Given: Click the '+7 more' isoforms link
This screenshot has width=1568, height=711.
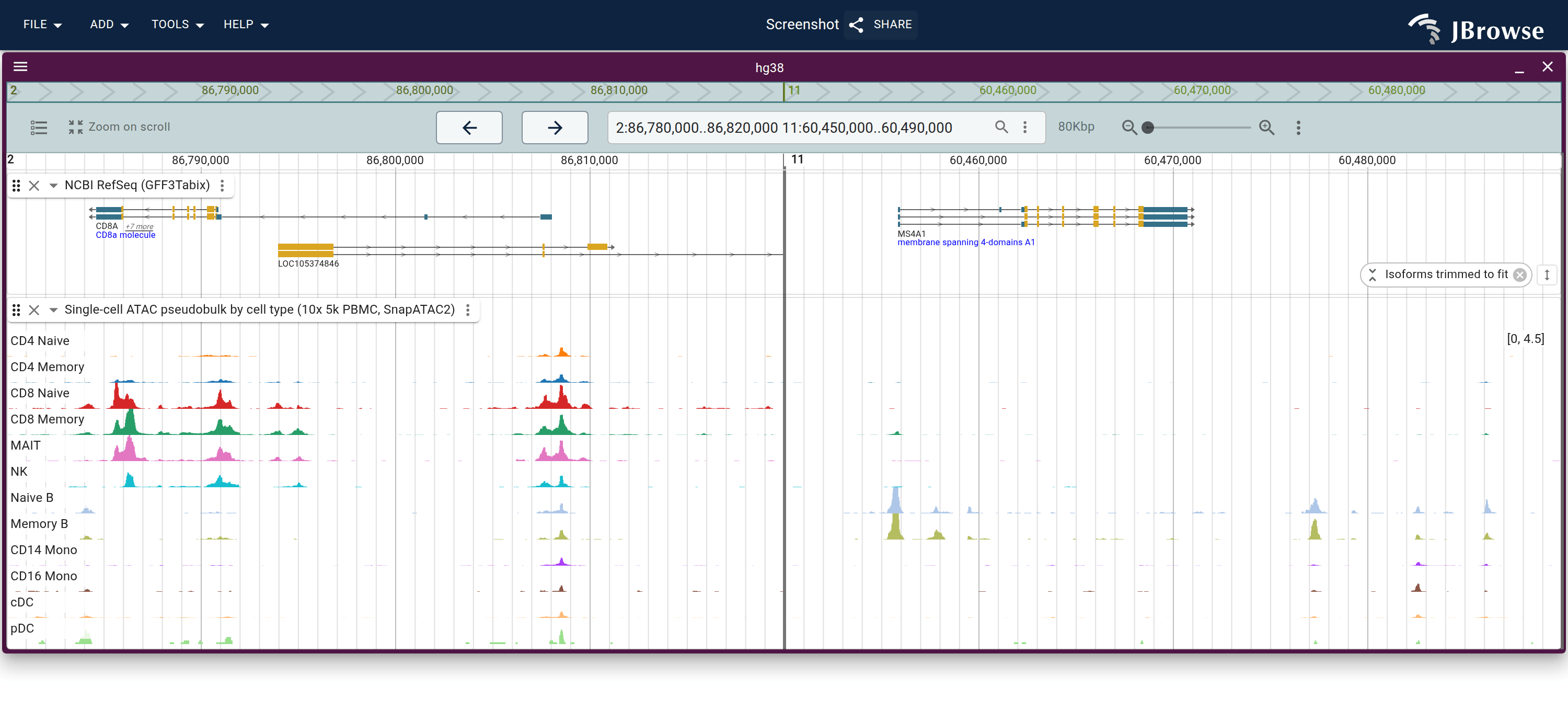Looking at the screenshot, I should click(140, 226).
